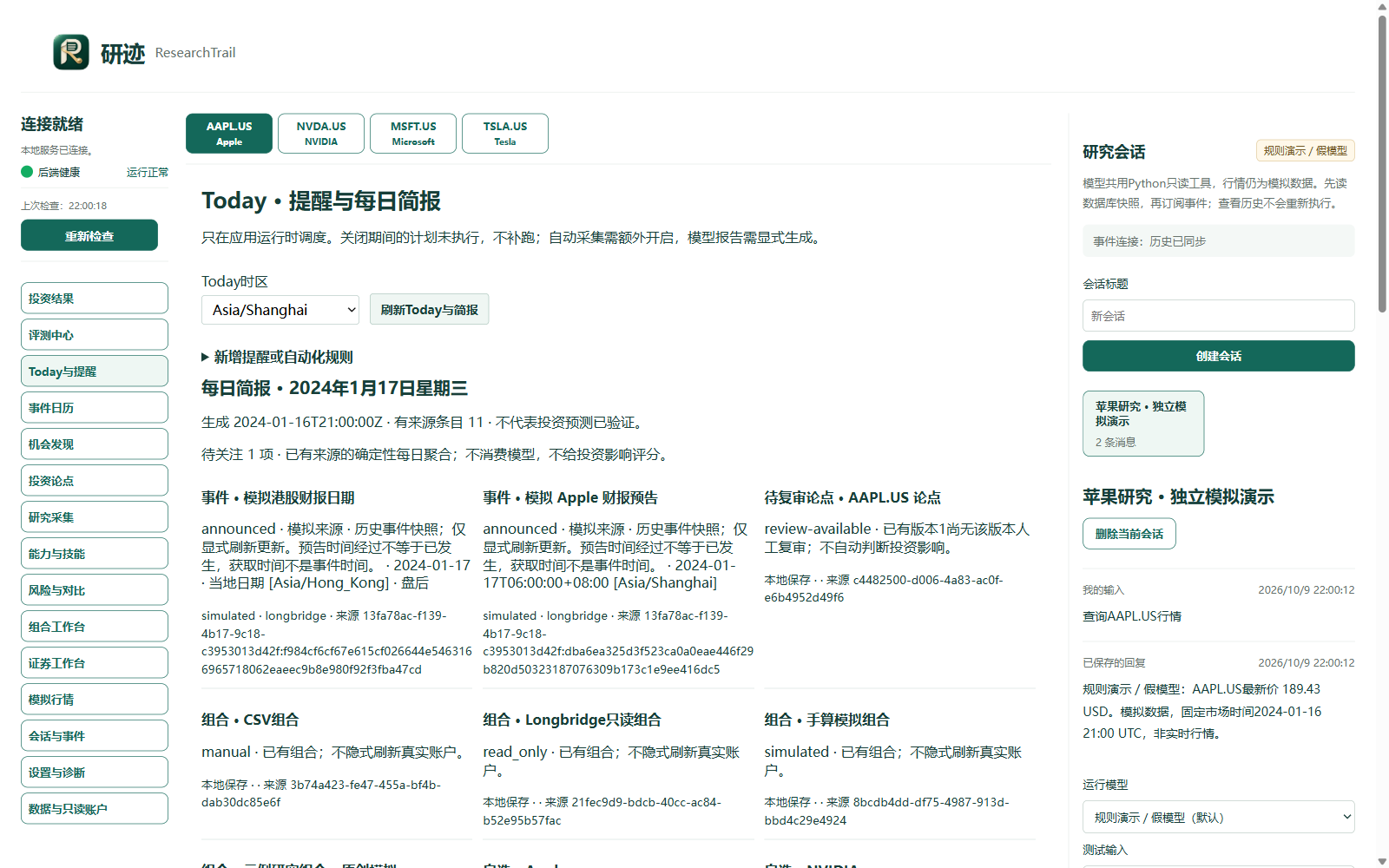Screen dimensions: 1389x868
Task: Click 组合 • 手算模拟组合 heading
Action: [826, 720]
